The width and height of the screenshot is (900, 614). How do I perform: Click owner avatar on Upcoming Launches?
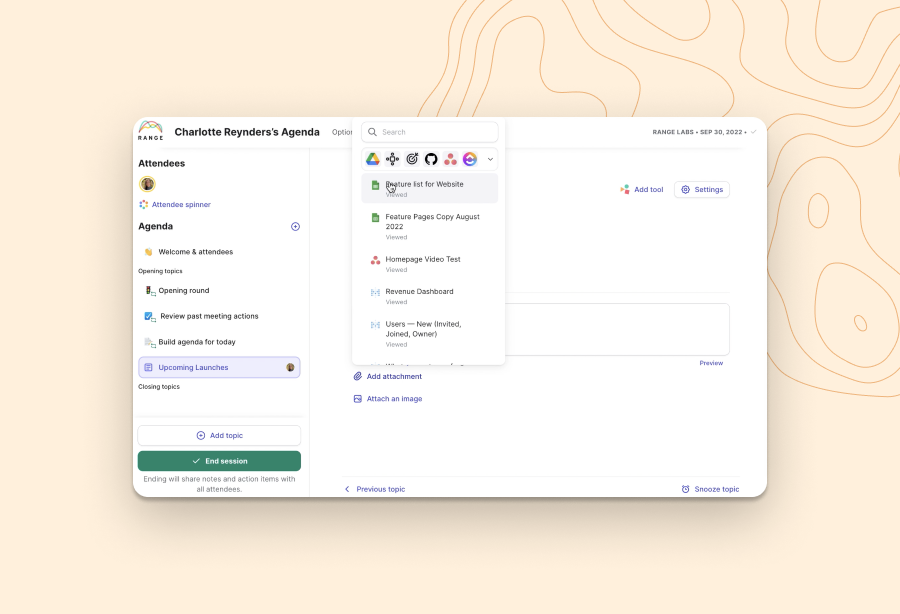coord(290,367)
